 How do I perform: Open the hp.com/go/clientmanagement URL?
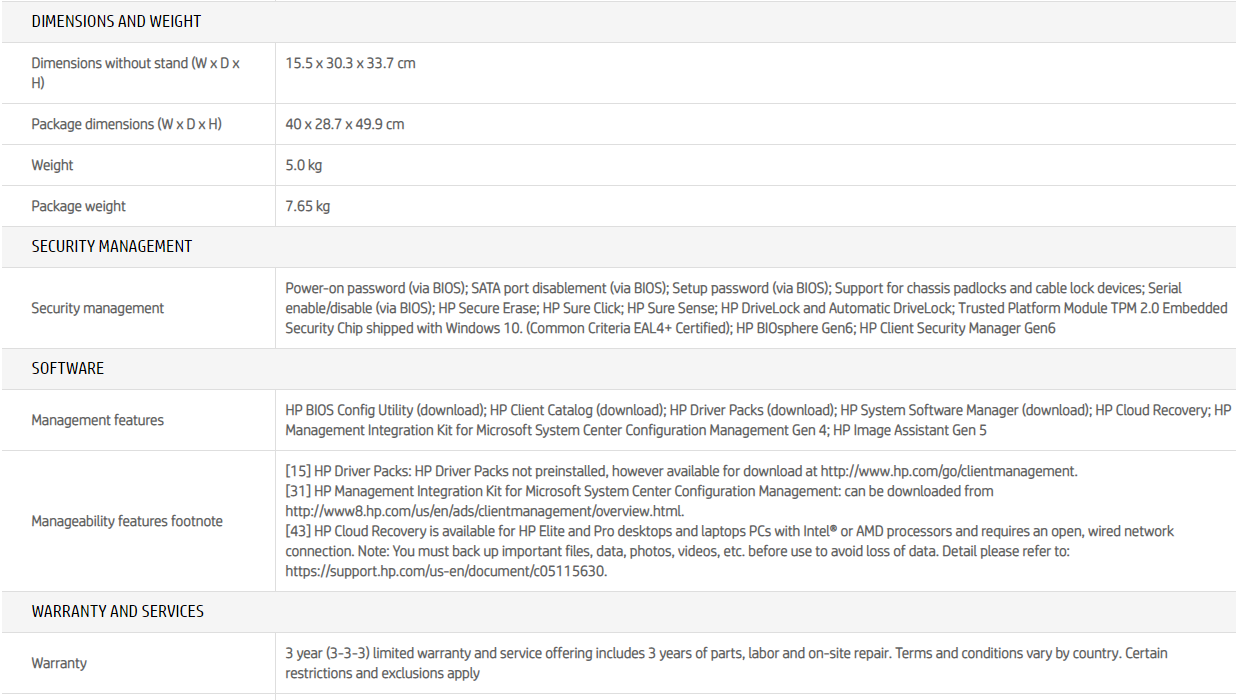pyautogui.click(x=948, y=471)
